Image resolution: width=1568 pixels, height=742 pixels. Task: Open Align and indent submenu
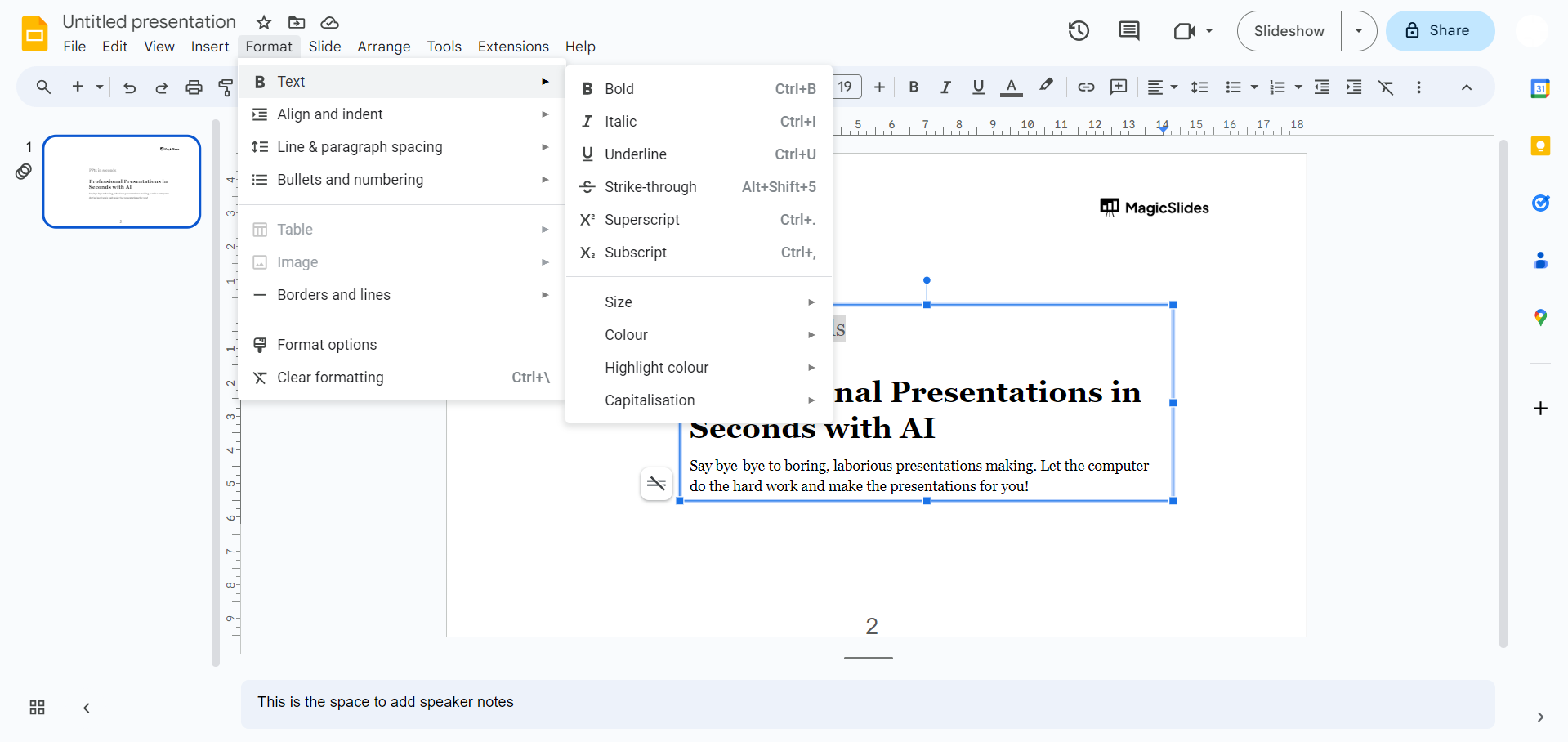[x=401, y=114]
